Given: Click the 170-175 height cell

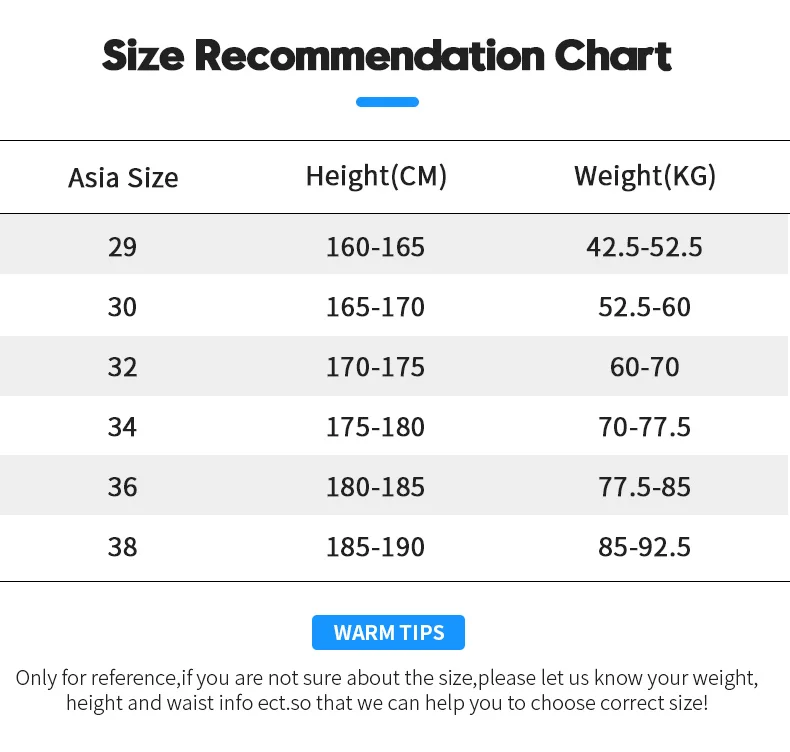Looking at the screenshot, I should pyautogui.click(x=375, y=366).
